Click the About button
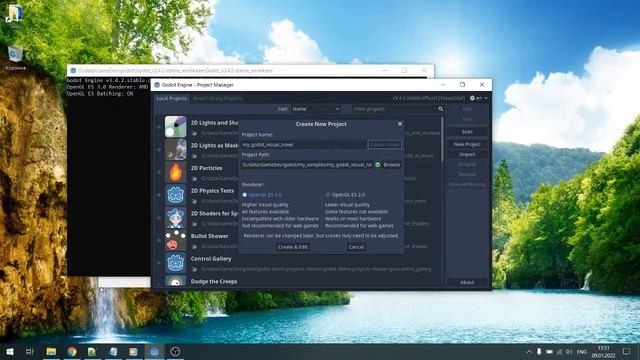The height and width of the screenshot is (360, 640). pos(467,282)
